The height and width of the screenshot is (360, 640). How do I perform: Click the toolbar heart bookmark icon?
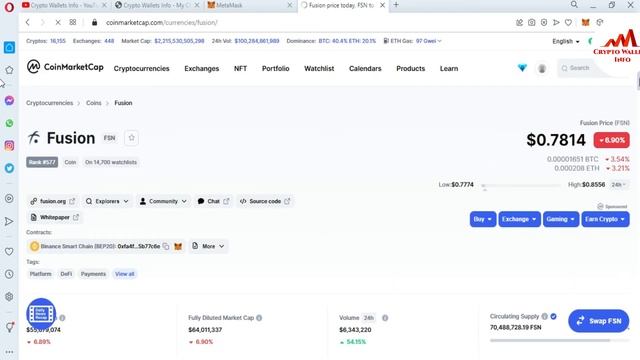click(568, 22)
